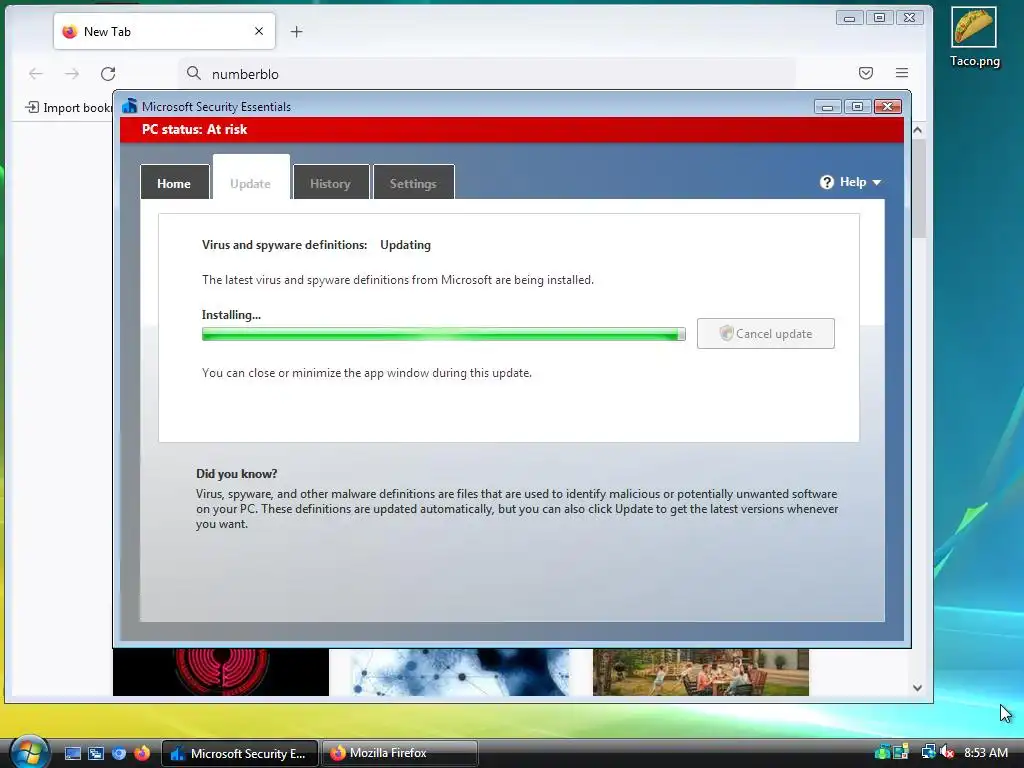Image resolution: width=1024 pixels, height=768 pixels.
Task: Open a new Firefox tab
Action: (x=296, y=31)
